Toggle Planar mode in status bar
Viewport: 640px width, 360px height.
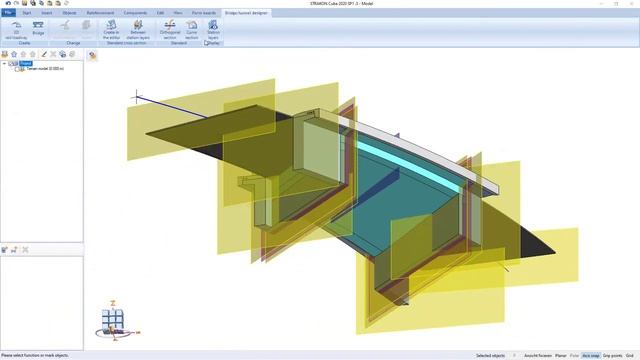click(x=560, y=356)
